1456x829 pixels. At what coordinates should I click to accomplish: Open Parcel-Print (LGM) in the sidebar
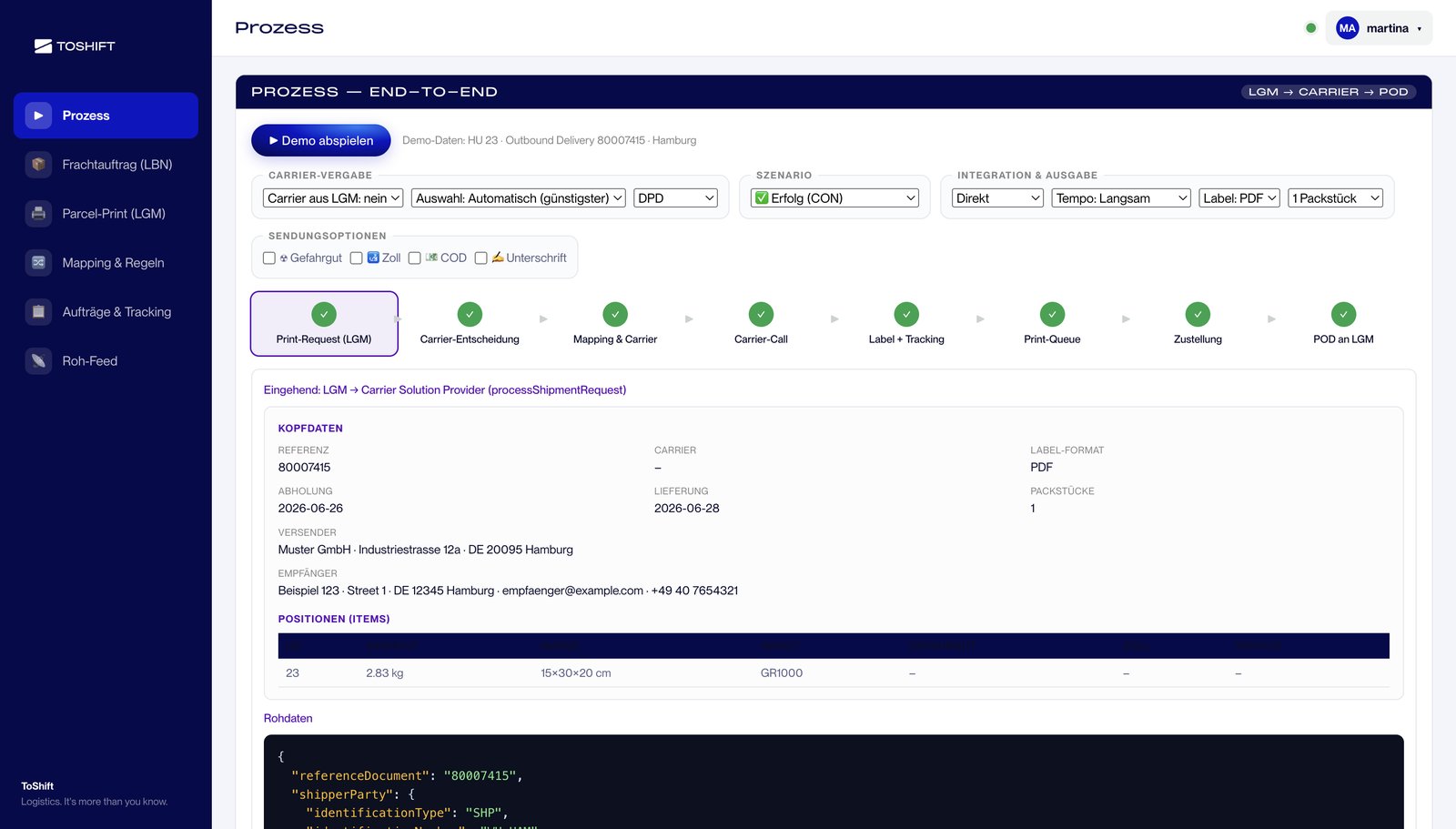[x=106, y=214]
